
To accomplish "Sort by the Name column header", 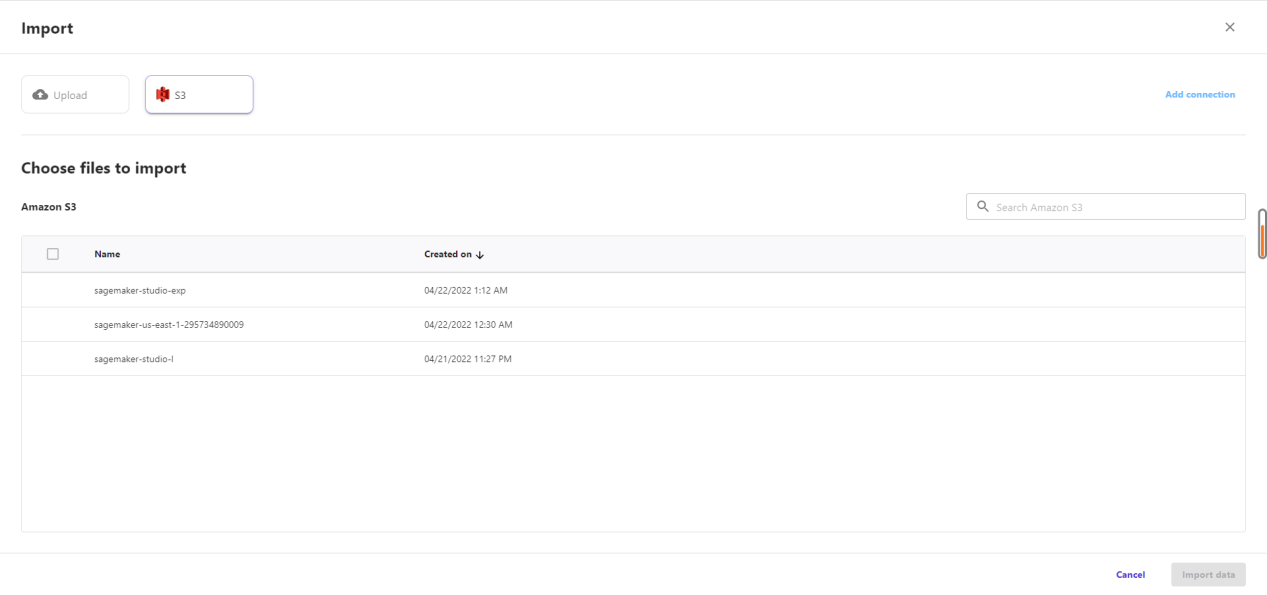I will [x=107, y=254].
